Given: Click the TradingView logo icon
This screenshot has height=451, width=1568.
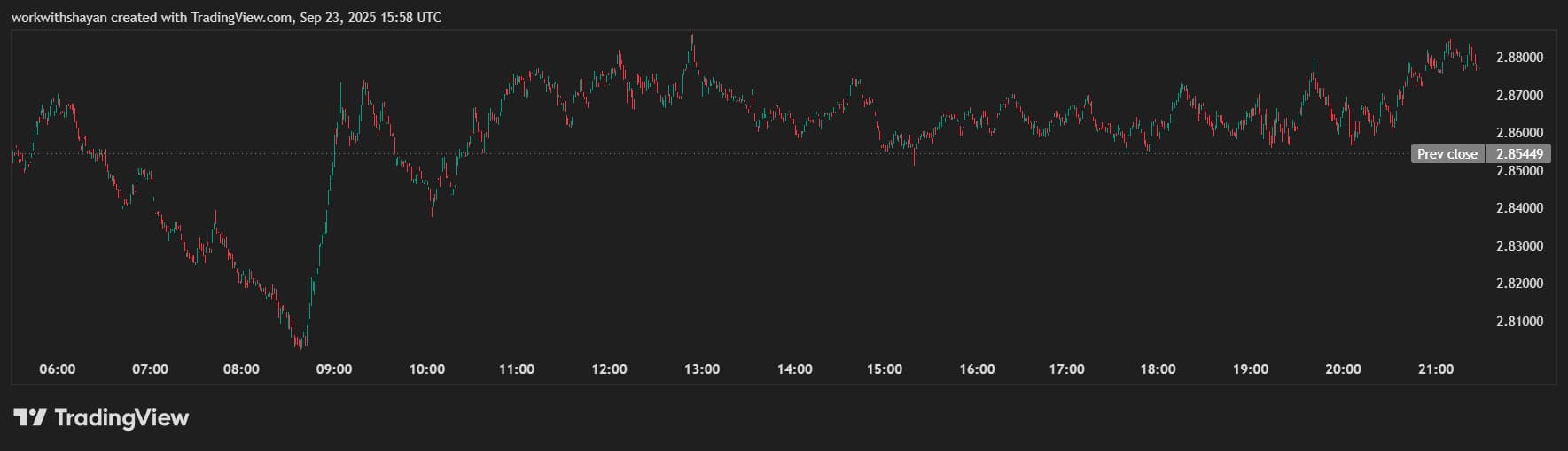Looking at the screenshot, I should point(29,417).
